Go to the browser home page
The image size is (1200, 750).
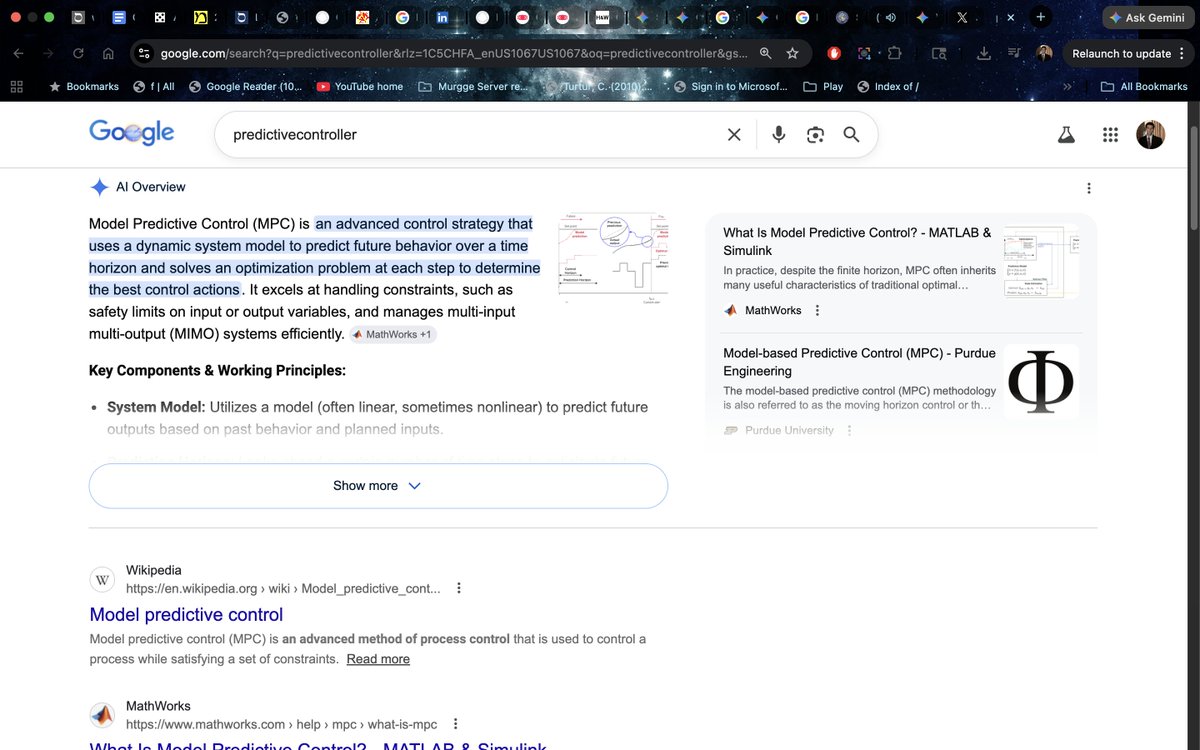click(x=108, y=53)
